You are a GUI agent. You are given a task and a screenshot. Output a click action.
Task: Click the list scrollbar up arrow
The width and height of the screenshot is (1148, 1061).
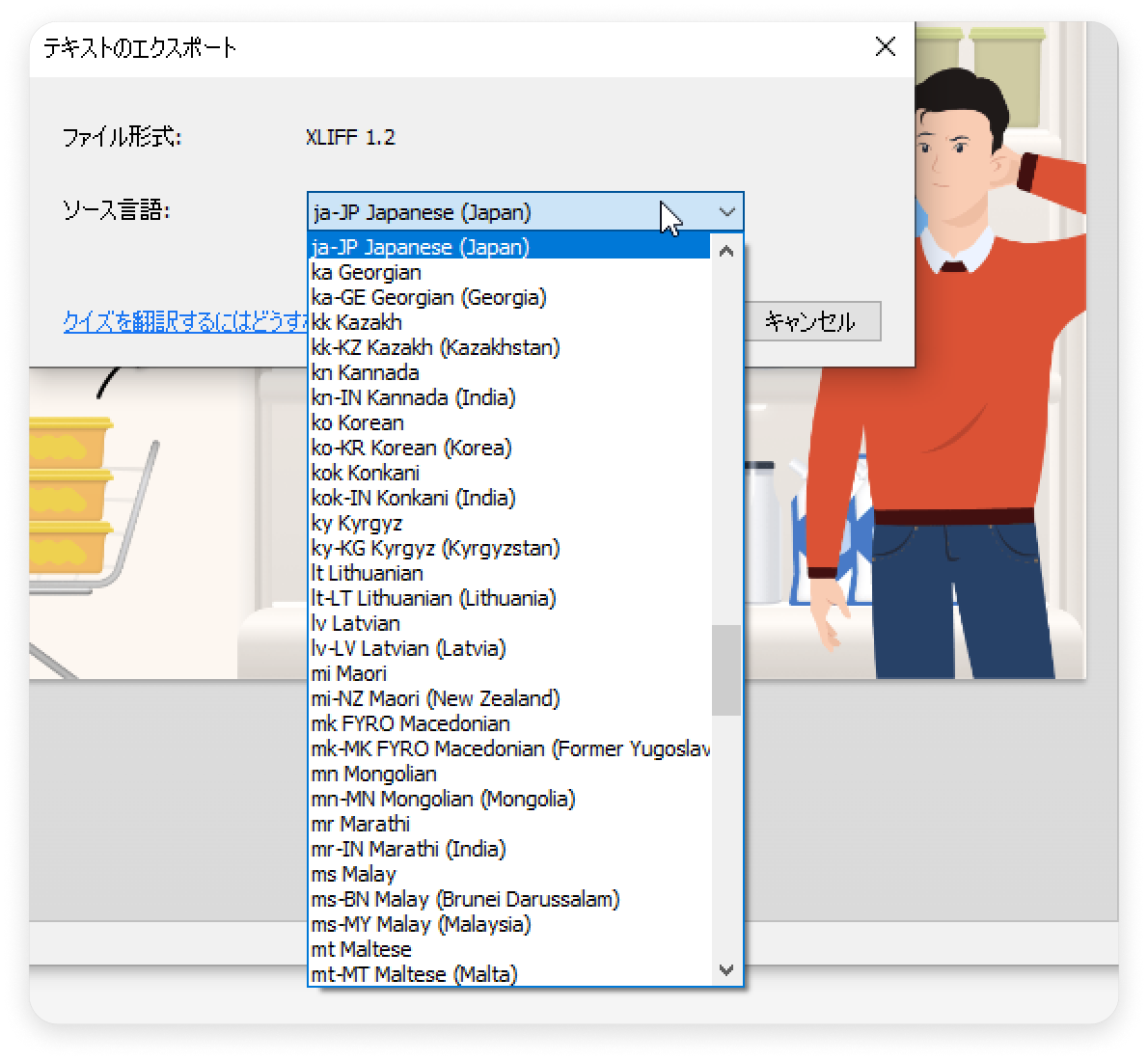click(726, 252)
